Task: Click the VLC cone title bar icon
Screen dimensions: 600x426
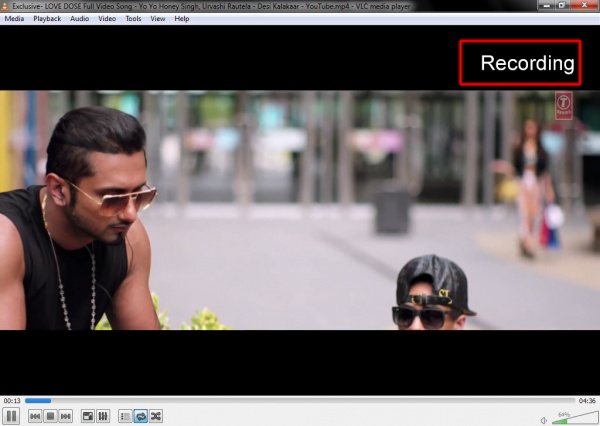Action: (5, 6)
